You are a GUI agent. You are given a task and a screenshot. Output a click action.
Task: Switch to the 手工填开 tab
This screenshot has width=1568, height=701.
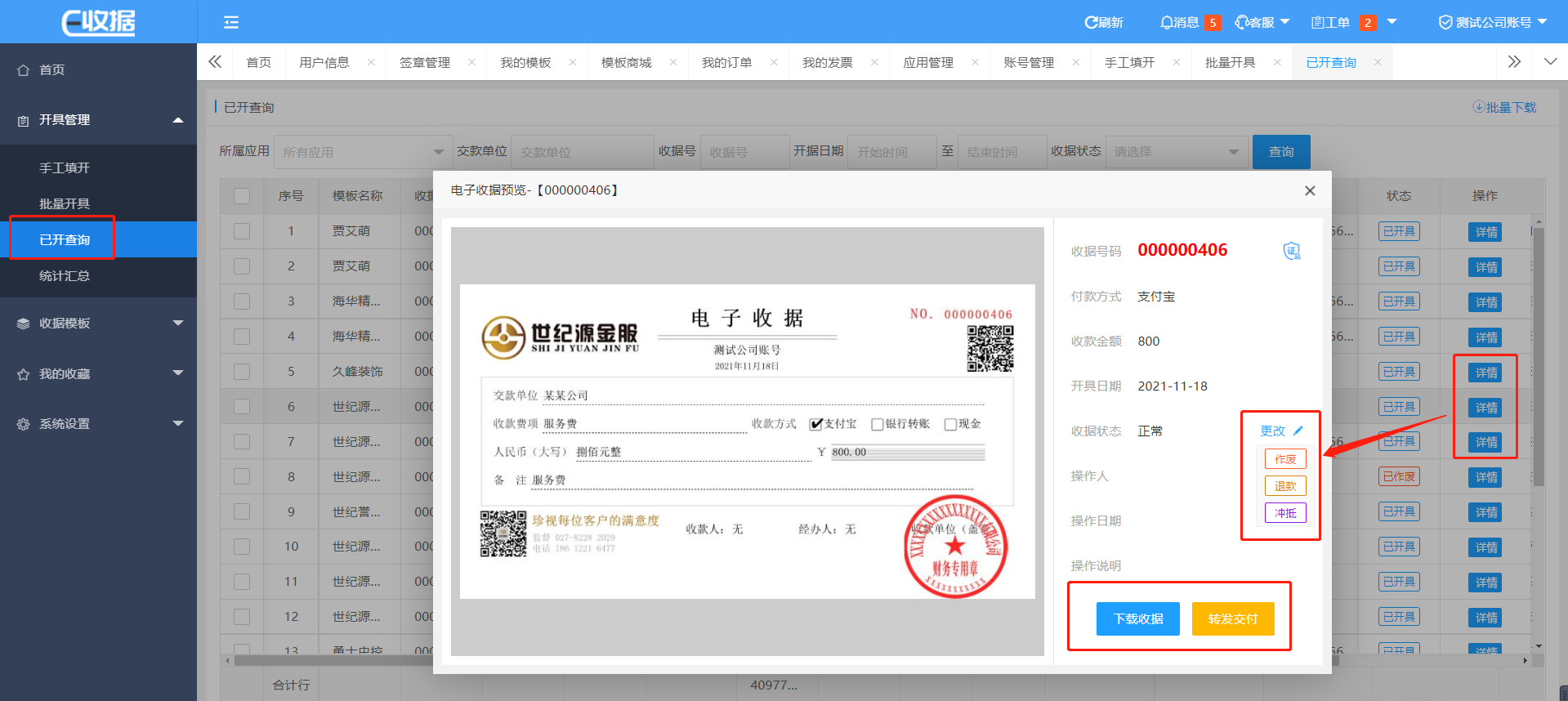pyautogui.click(x=1129, y=62)
